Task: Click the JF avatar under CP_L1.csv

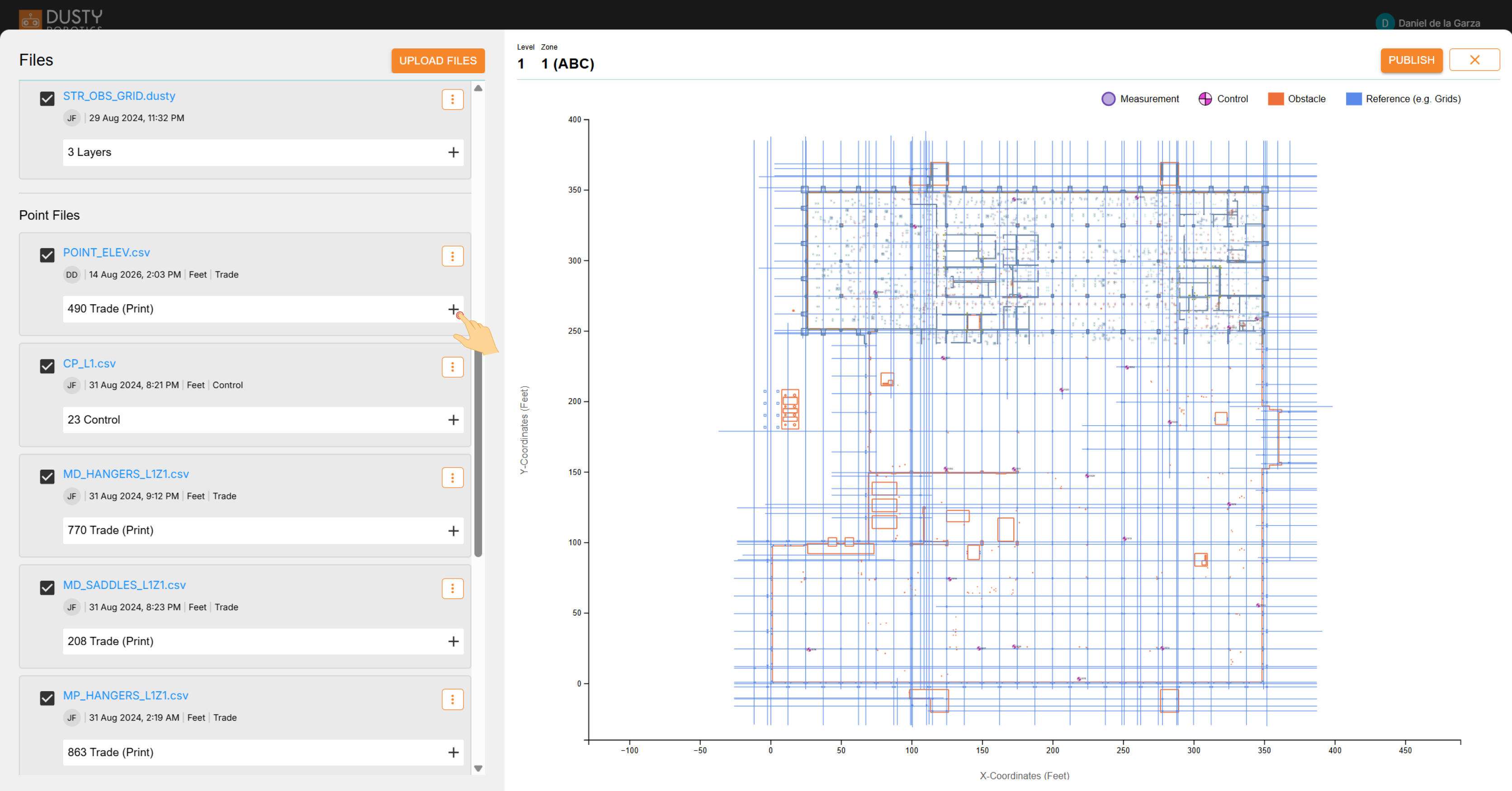Action: pyautogui.click(x=71, y=385)
